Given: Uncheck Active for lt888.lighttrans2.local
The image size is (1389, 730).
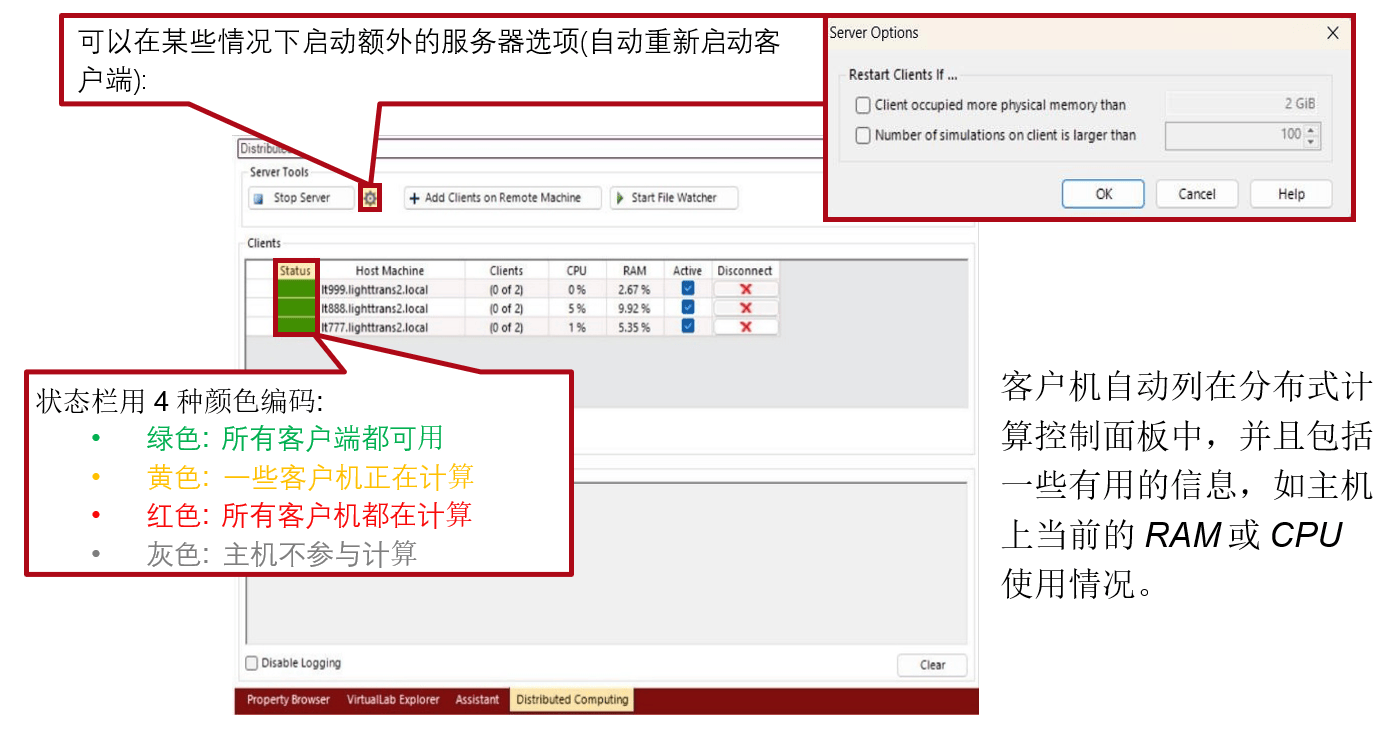Looking at the screenshot, I should click(x=687, y=307).
